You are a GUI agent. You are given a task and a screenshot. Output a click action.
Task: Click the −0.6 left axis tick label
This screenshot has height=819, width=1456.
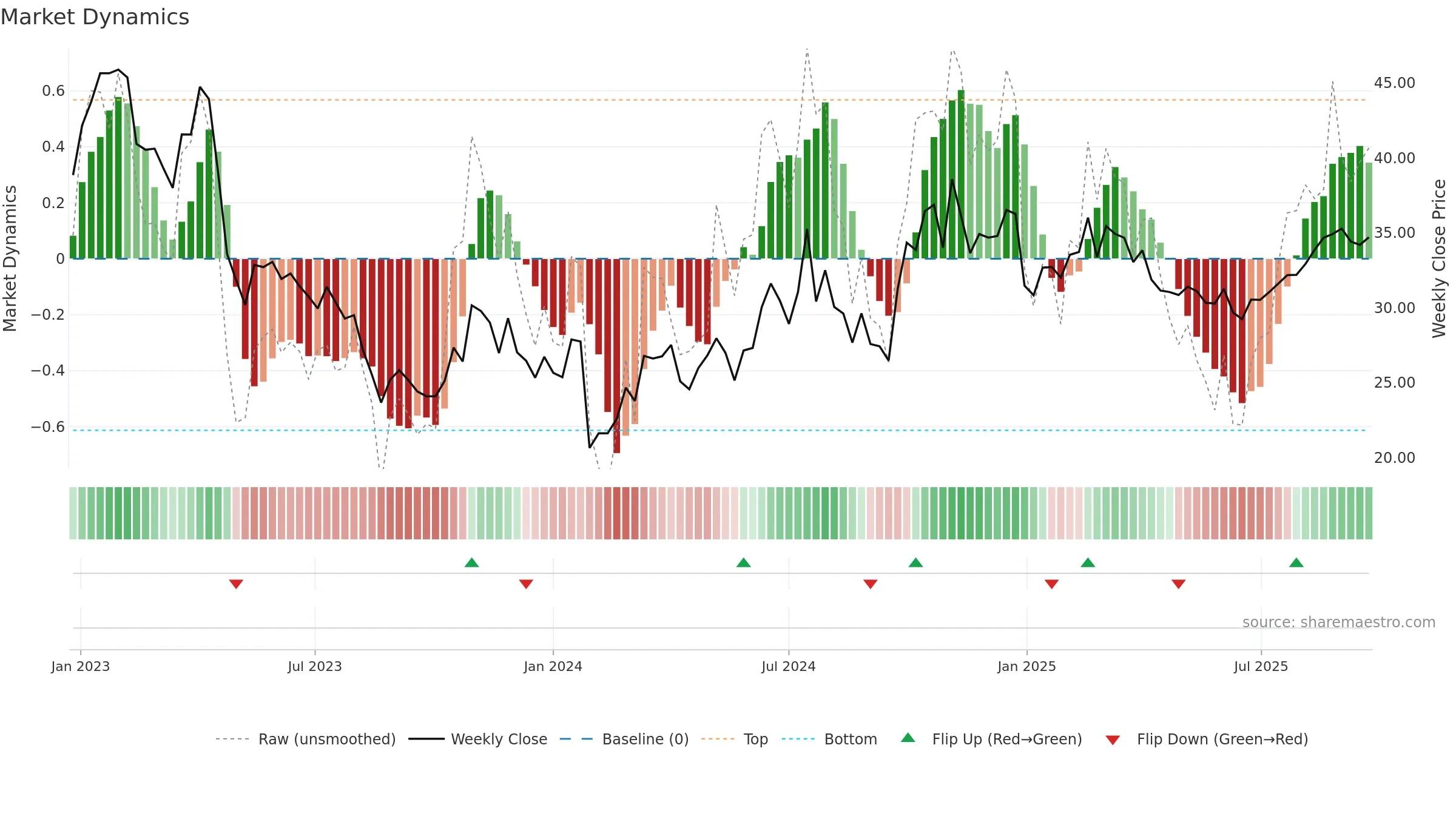coord(47,426)
